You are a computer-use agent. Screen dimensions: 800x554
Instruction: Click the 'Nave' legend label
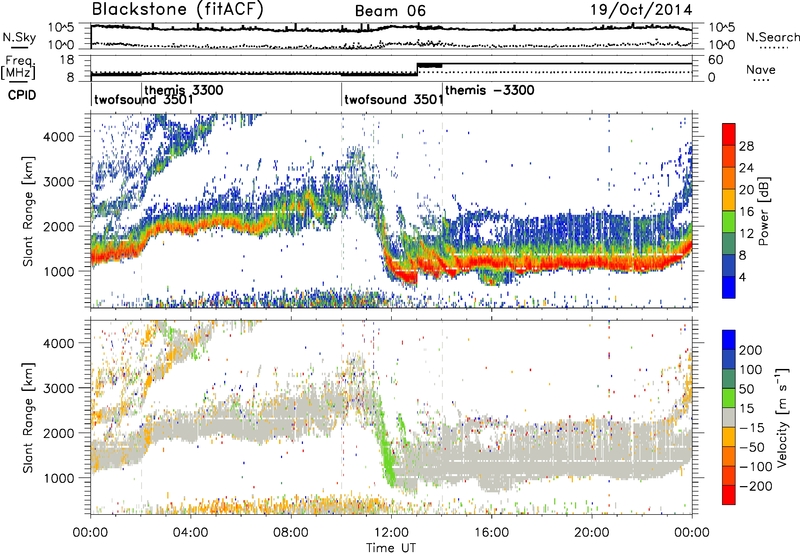[x=761, y=69]
